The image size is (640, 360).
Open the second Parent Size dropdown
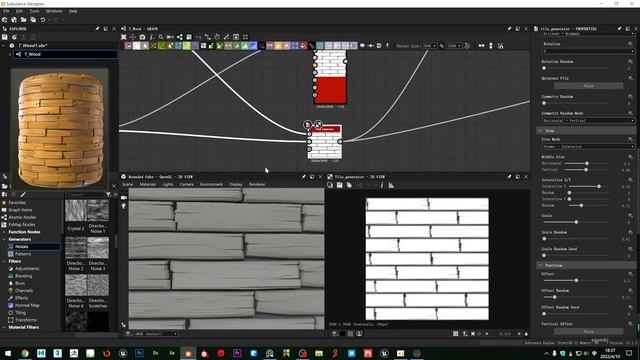(x=454, y=46)
